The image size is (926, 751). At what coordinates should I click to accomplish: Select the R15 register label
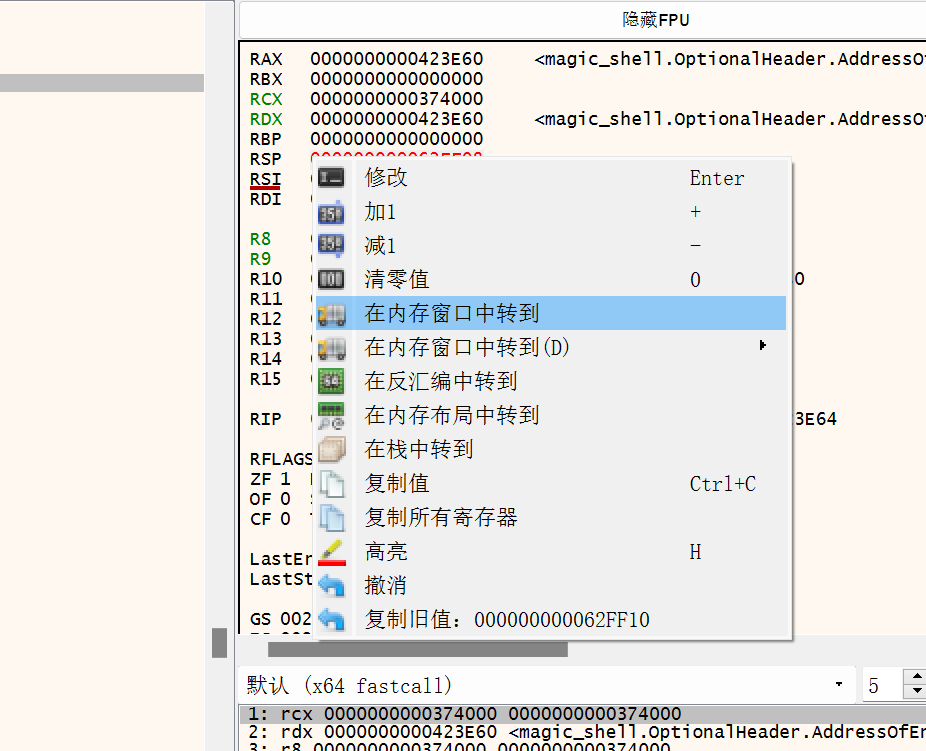click(x=266, y=379)
